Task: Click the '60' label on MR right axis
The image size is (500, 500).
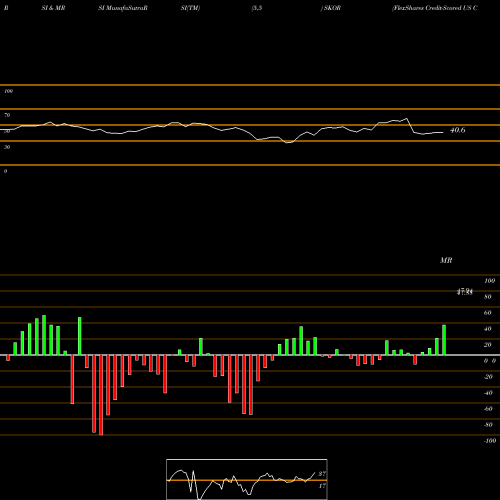Action: 488,313
